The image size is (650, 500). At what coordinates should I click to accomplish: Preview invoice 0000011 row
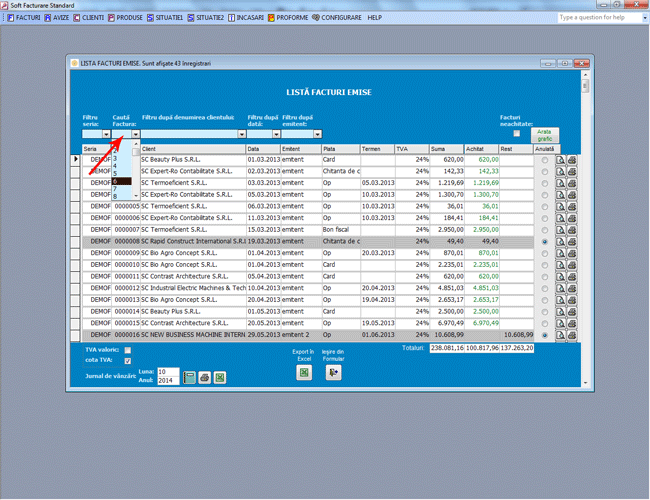point(560,277)
